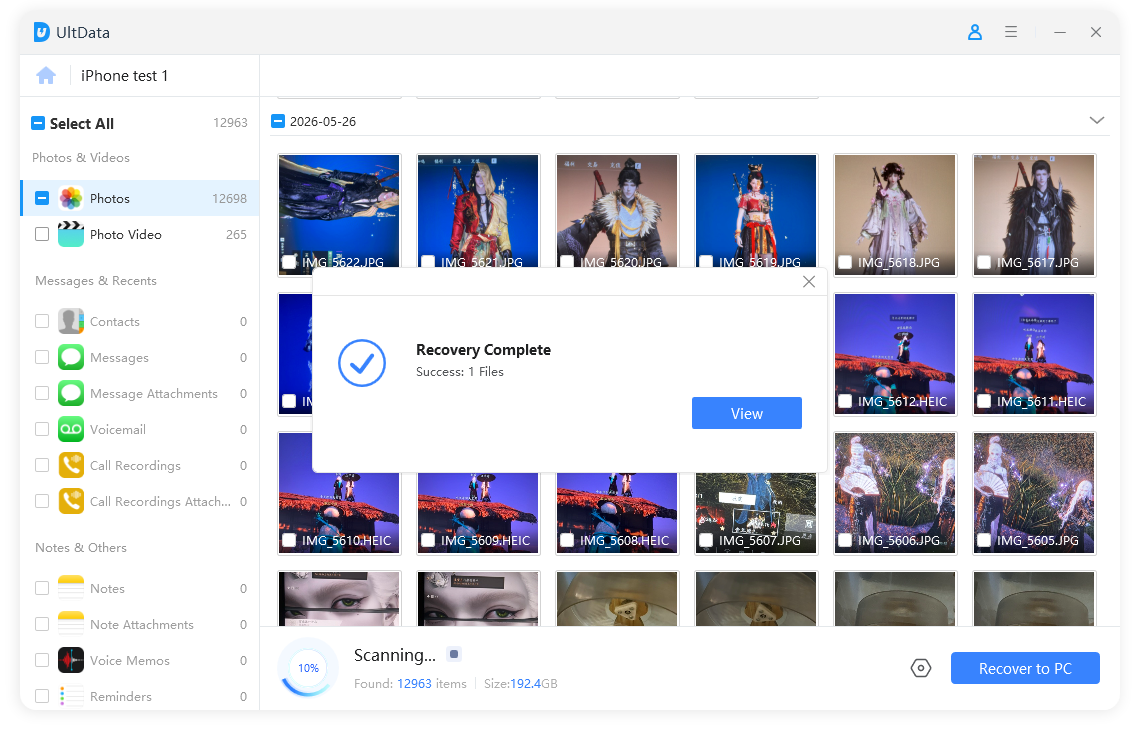This screenshot has width=1140, height=740.
Task: Open the IMG_5607.JPG thumbnail
Action: pos(756,513)
